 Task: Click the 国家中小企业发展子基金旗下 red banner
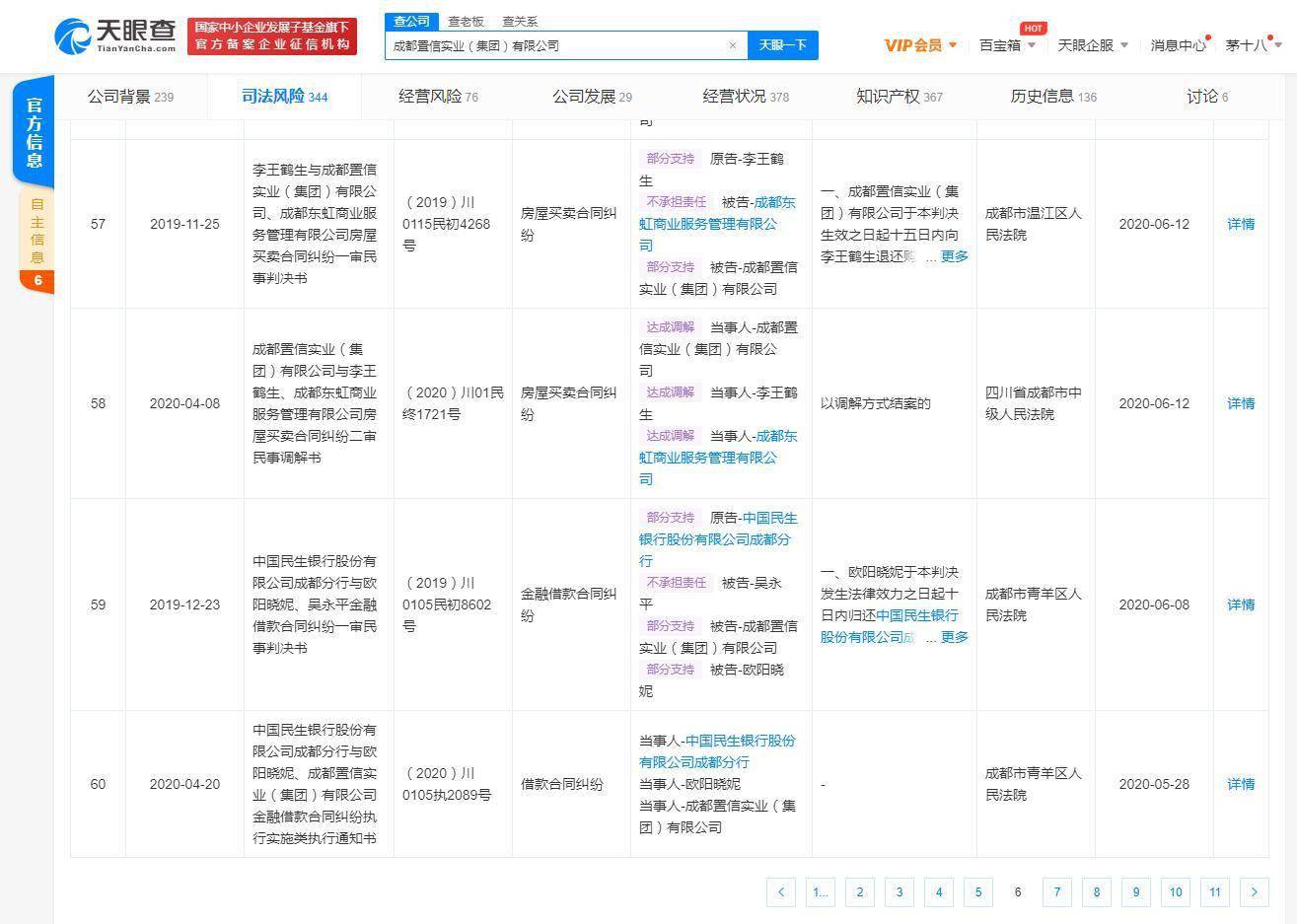click(x=272, y=36)
